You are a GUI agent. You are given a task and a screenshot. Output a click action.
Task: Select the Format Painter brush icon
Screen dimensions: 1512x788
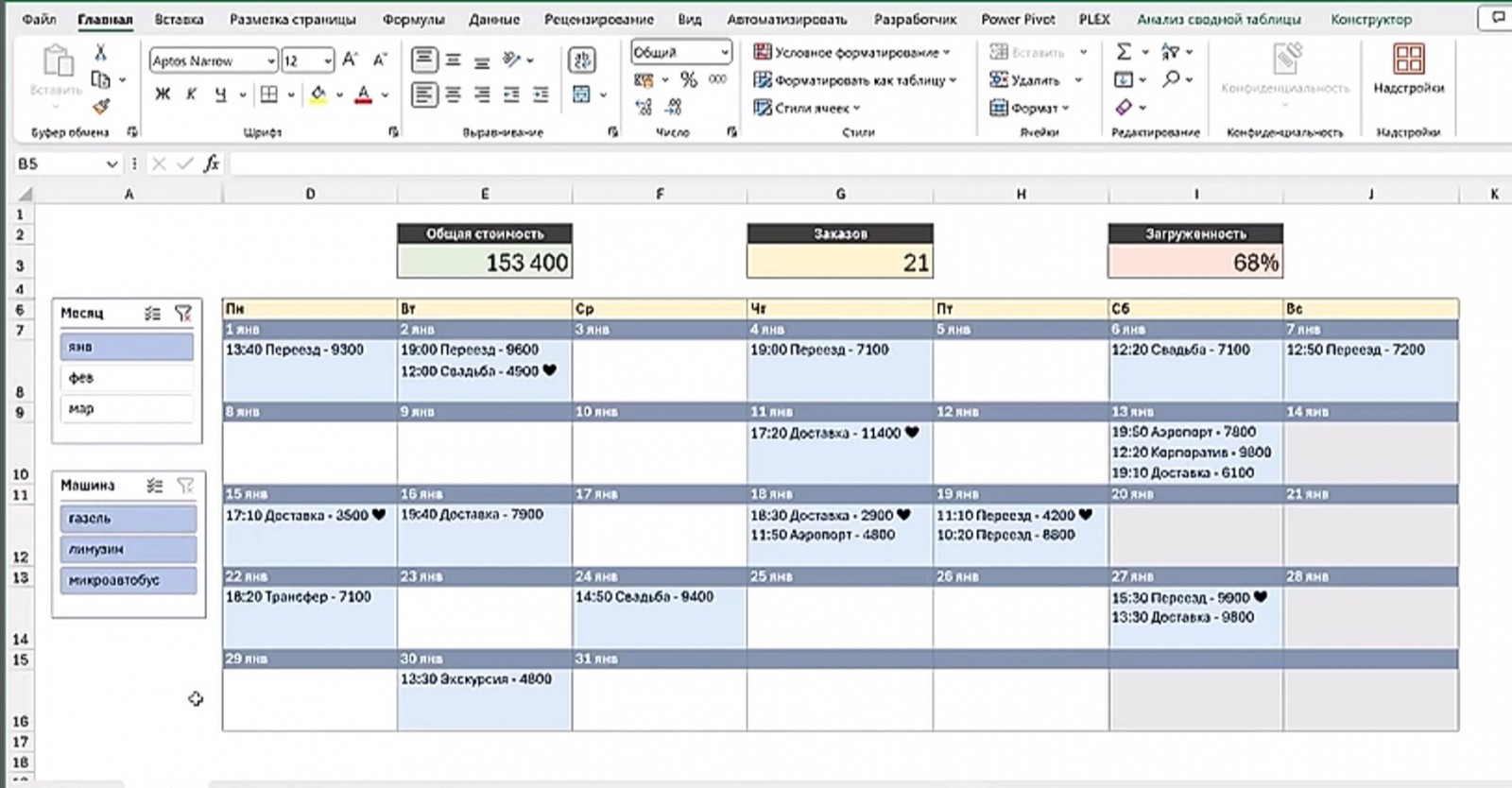tap(100, 107)
